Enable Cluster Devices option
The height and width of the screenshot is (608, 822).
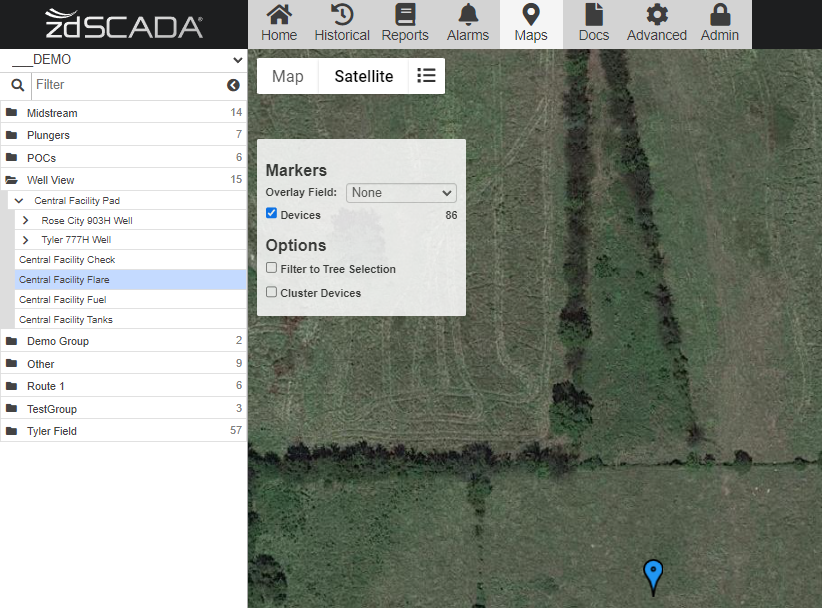pos(271,292)
